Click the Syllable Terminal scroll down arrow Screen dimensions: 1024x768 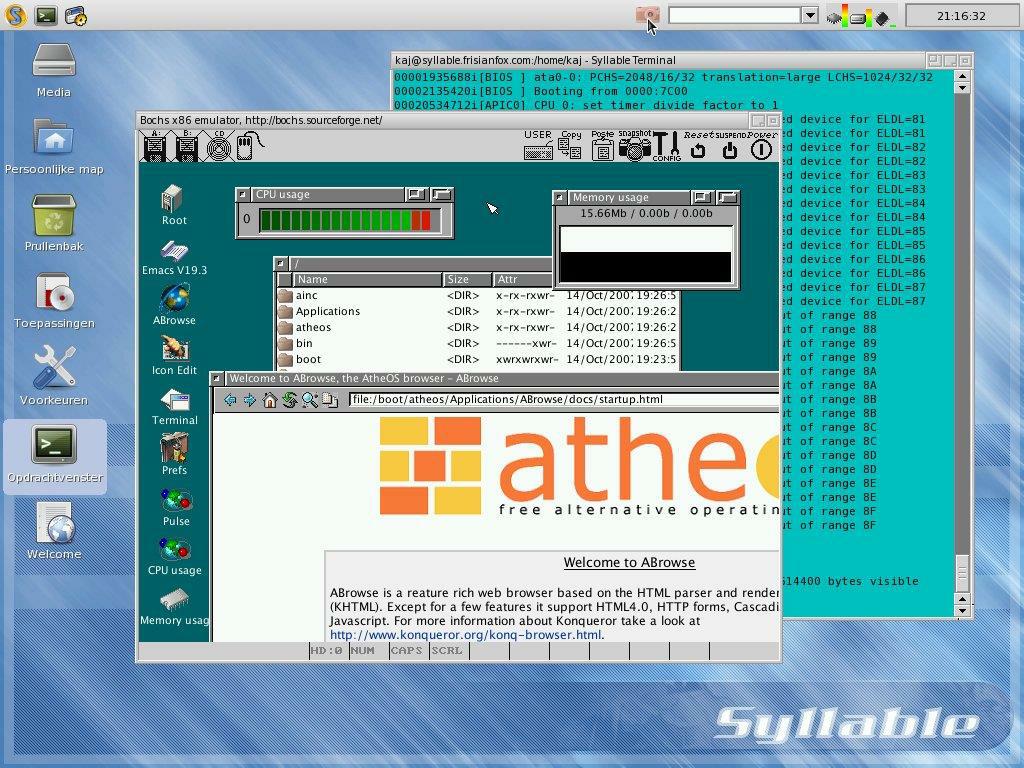tap(962, 609)
